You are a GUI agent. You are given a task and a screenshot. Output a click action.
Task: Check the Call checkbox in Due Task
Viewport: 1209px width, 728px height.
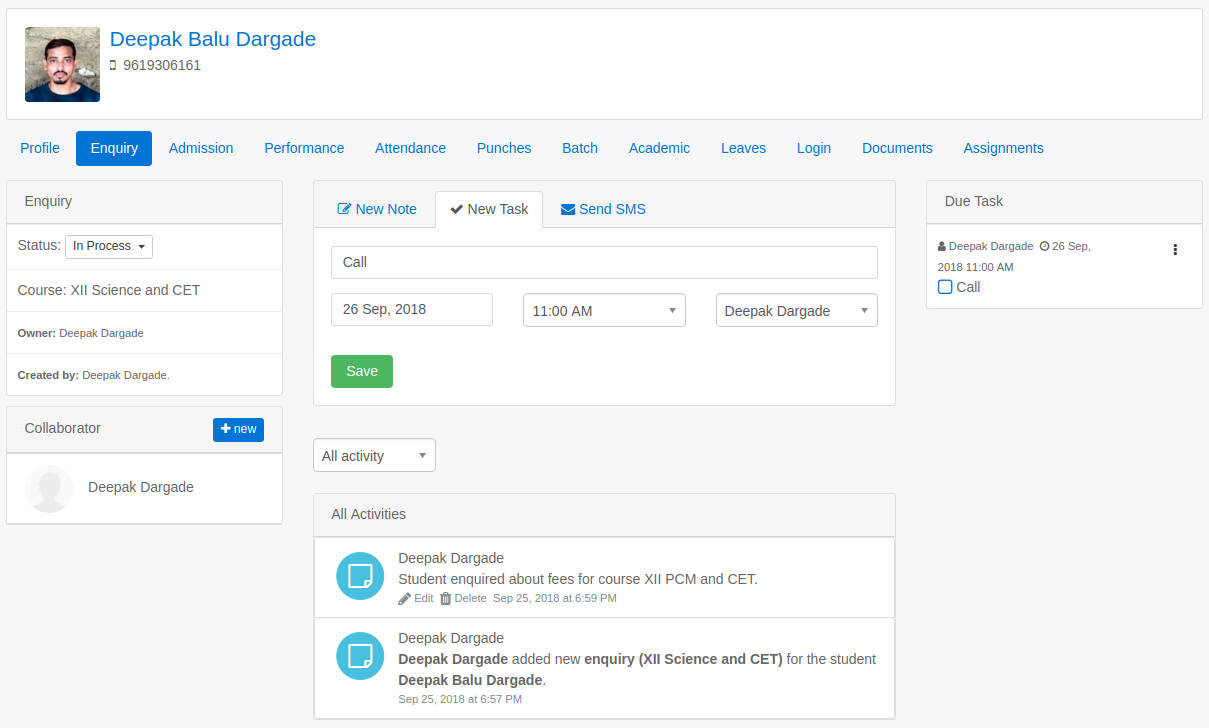(944, 287)
